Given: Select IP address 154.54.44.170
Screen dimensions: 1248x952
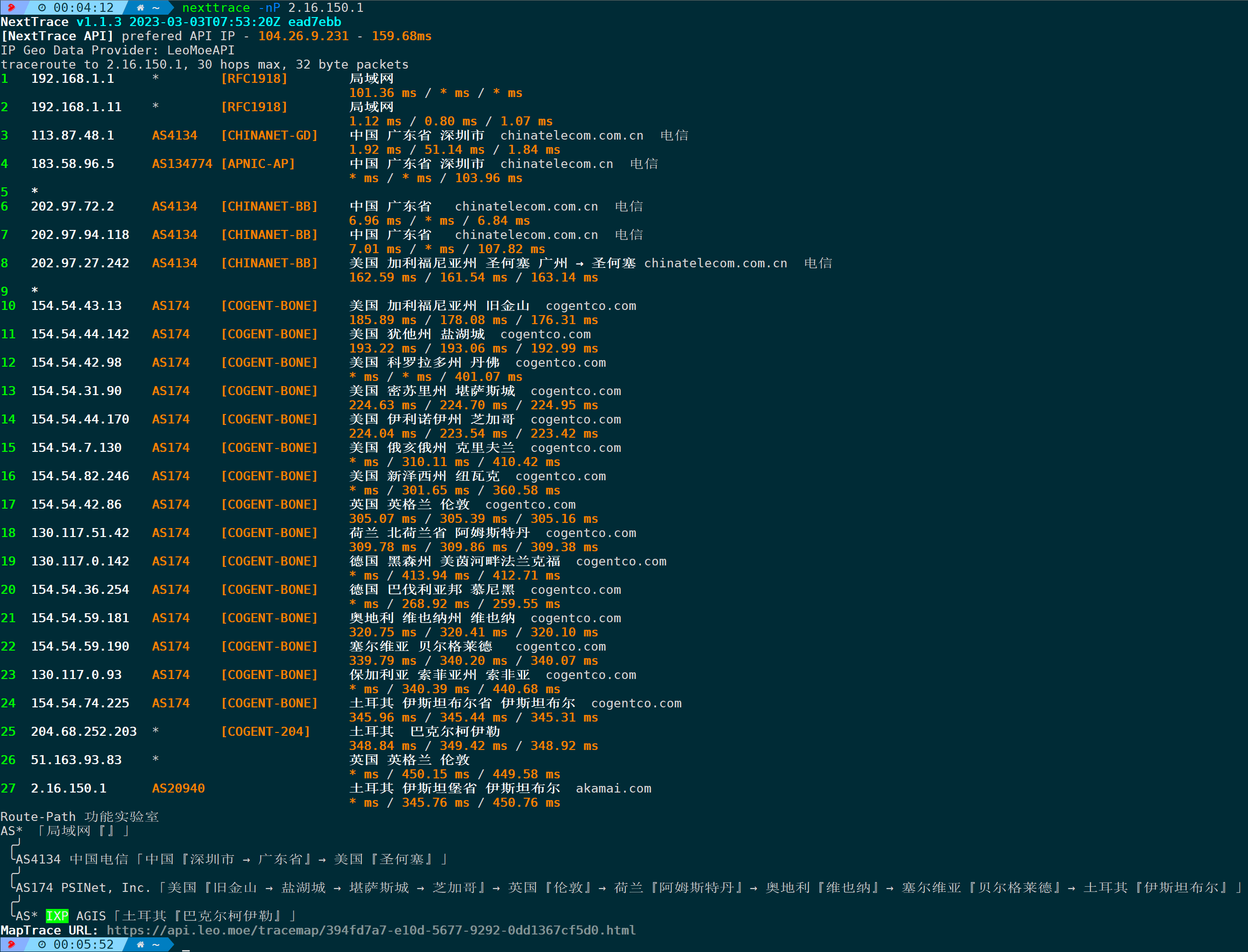Looking at the screenshot, I should [x=80, y=419].
